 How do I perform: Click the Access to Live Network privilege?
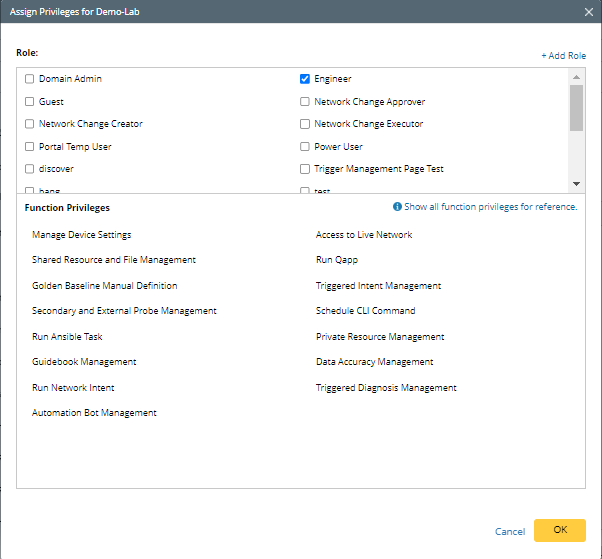tap(364, 235)
